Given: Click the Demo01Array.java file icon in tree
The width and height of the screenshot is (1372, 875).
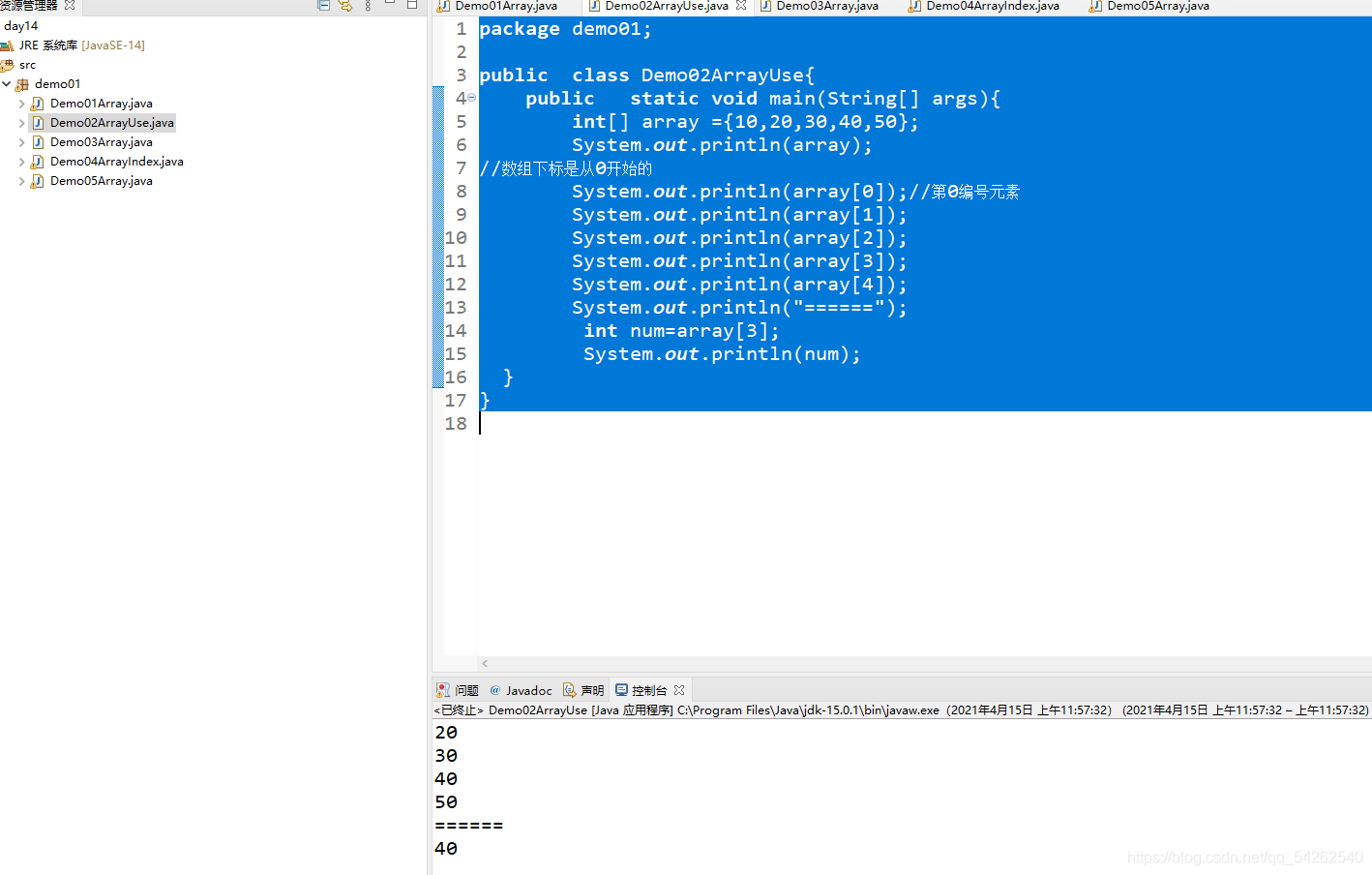Looking at the screenshot, I should click(38, 104).
